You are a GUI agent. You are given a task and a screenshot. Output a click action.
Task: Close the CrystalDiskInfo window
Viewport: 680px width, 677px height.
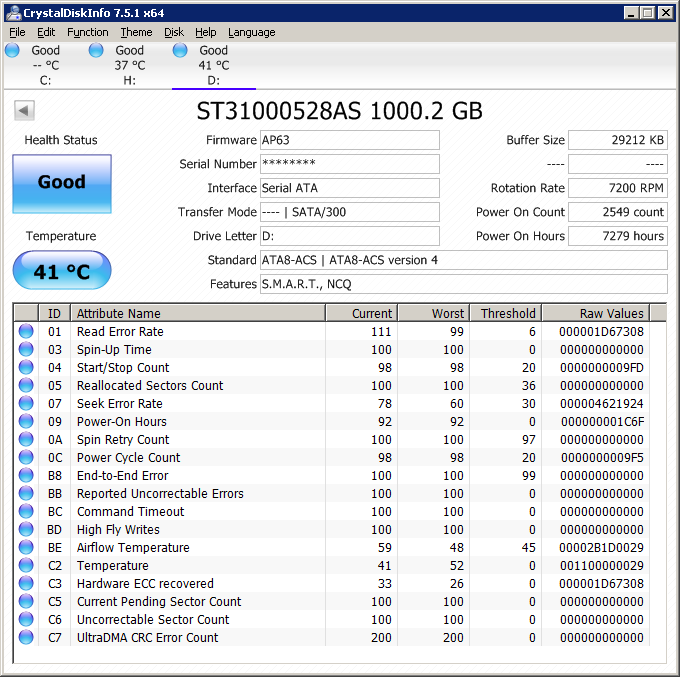click(x=665, y=13)
